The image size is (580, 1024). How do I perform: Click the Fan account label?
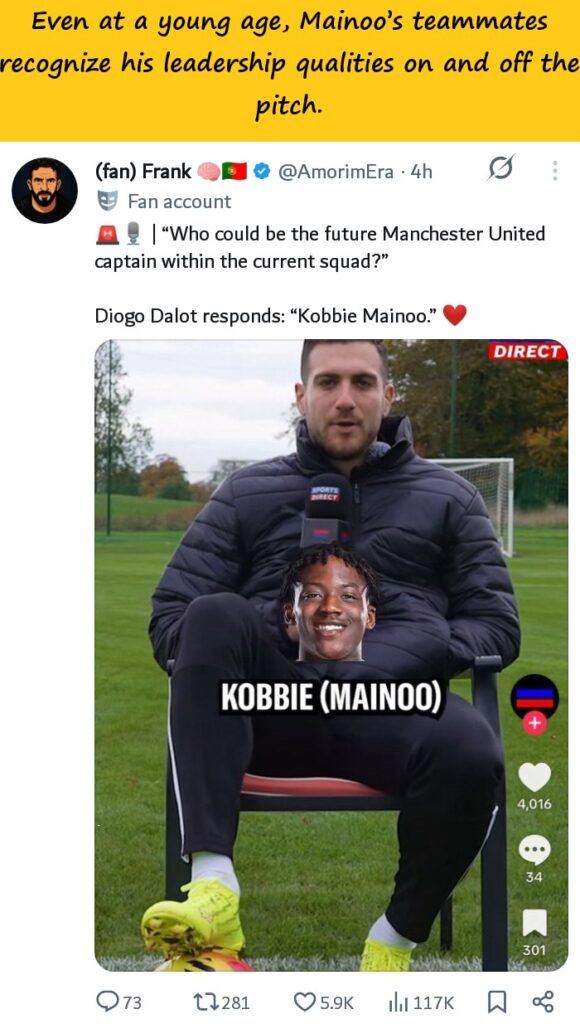point(179,201)
